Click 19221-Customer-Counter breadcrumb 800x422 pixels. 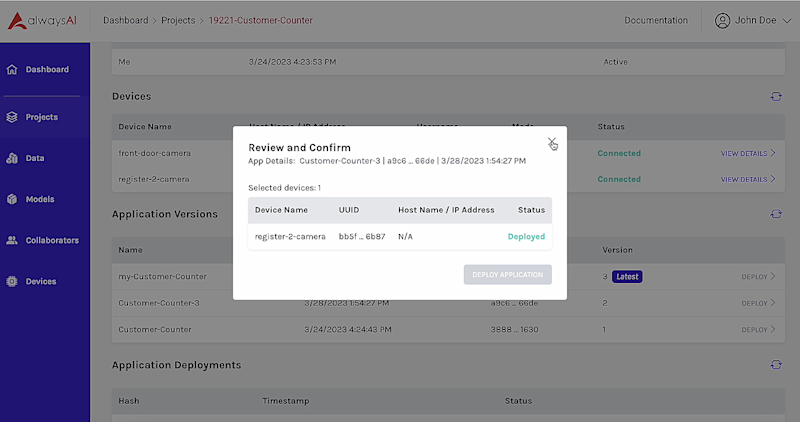coord(260,20)
